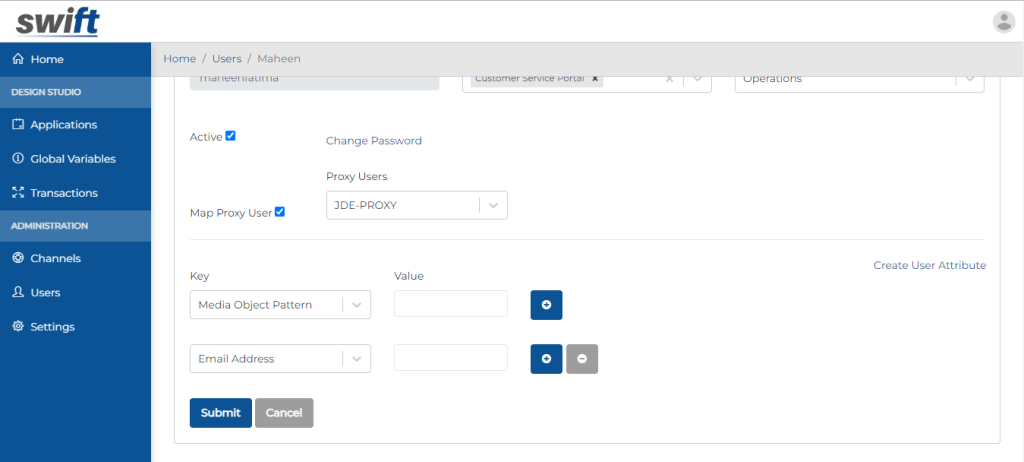Screen dimensions: 1024x462
Task: Submit the user form
Action: point(220,413)
